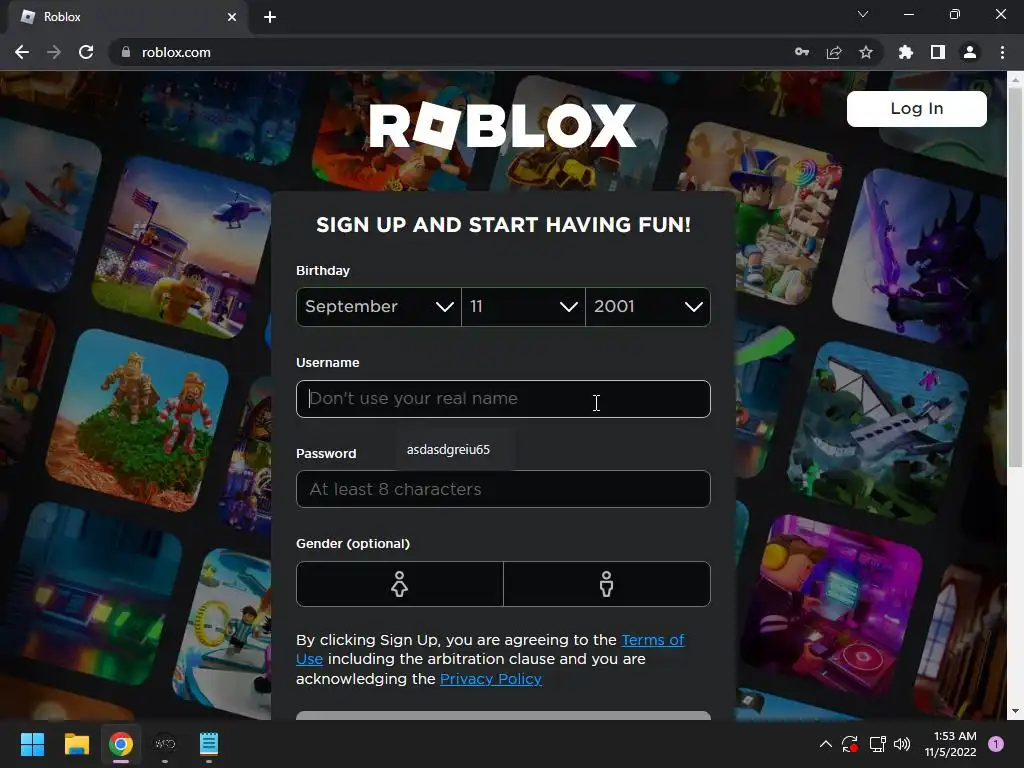
Task: Open the tab search chevron
Action: [863, 14]
